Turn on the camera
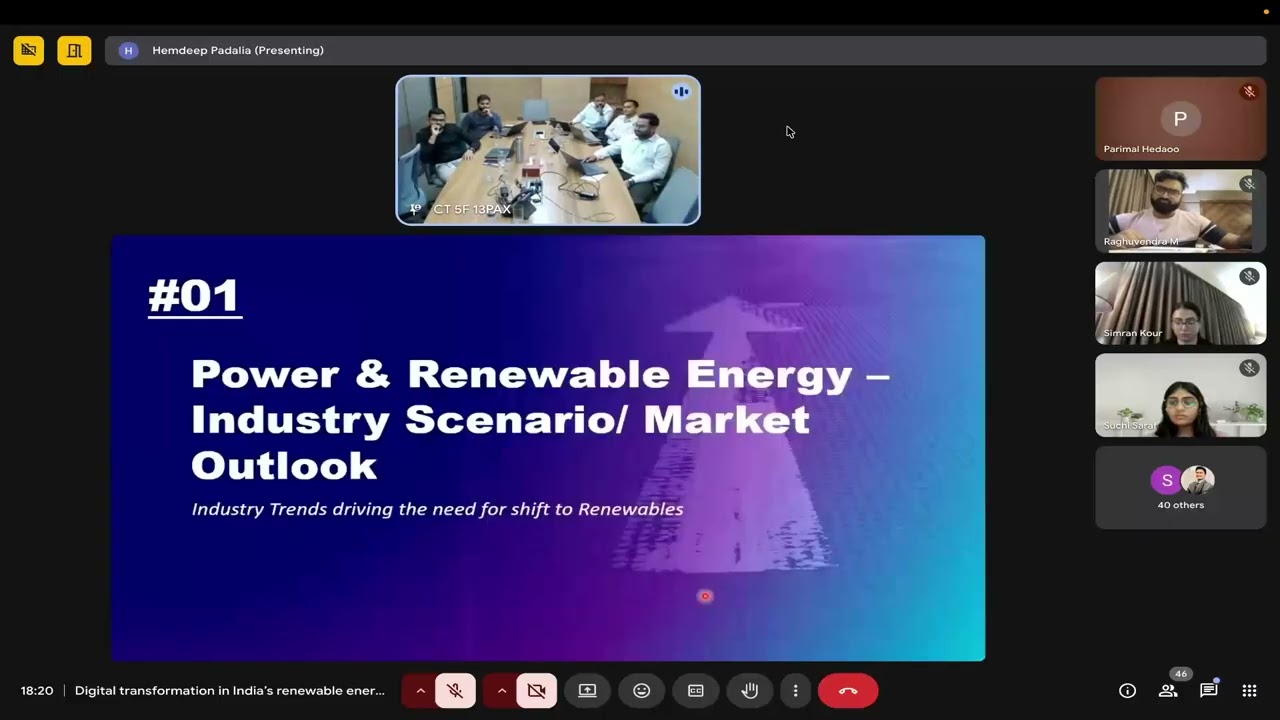 (537, 691)
